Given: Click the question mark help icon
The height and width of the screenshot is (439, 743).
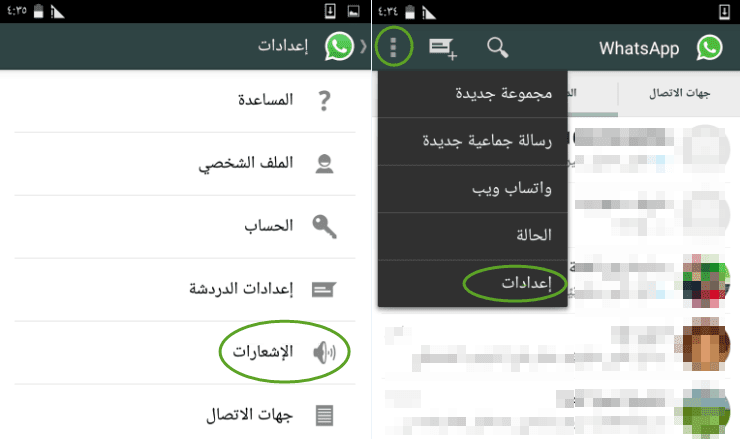Looking at the screenshot, I should [325, 101].
